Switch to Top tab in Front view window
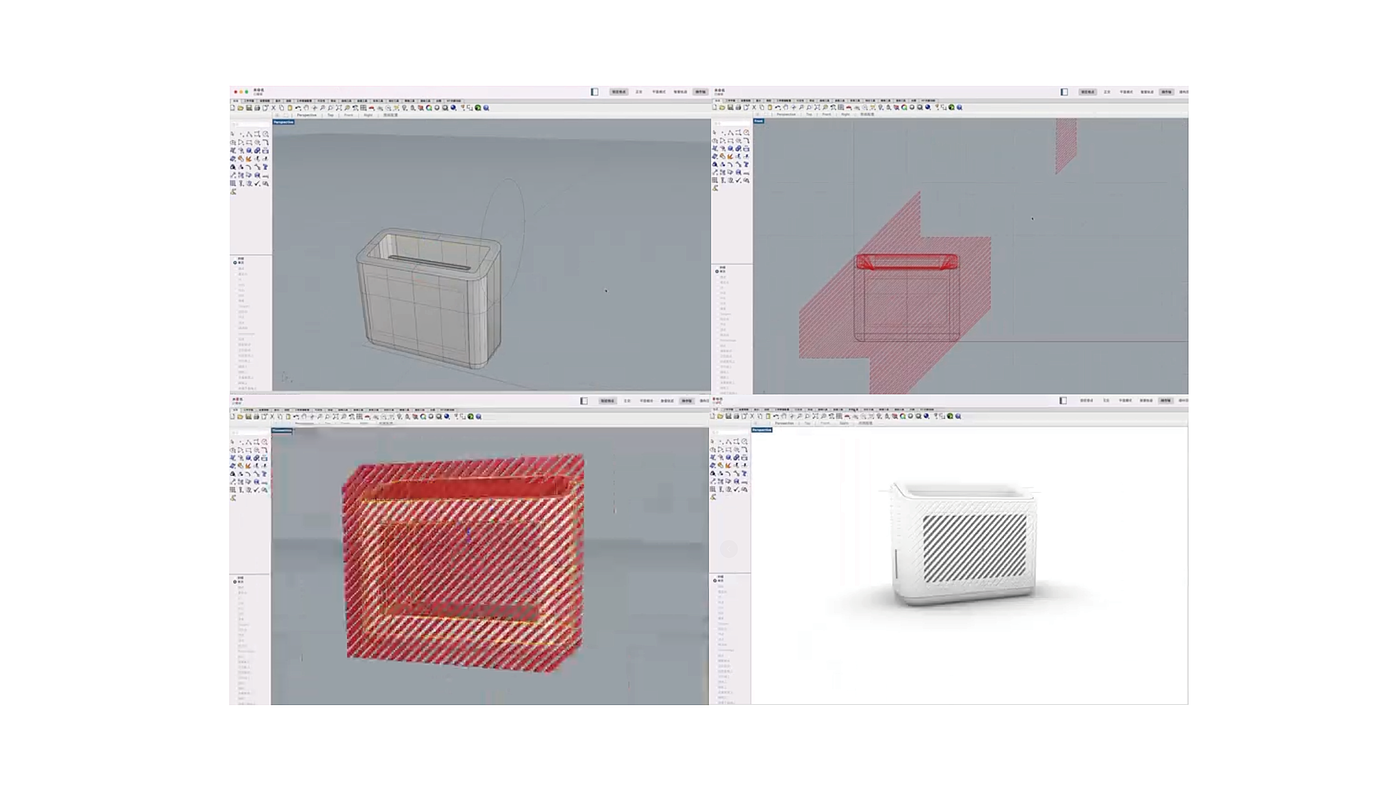The height and width of the screenshot is (791, 1400). point(809,114)
